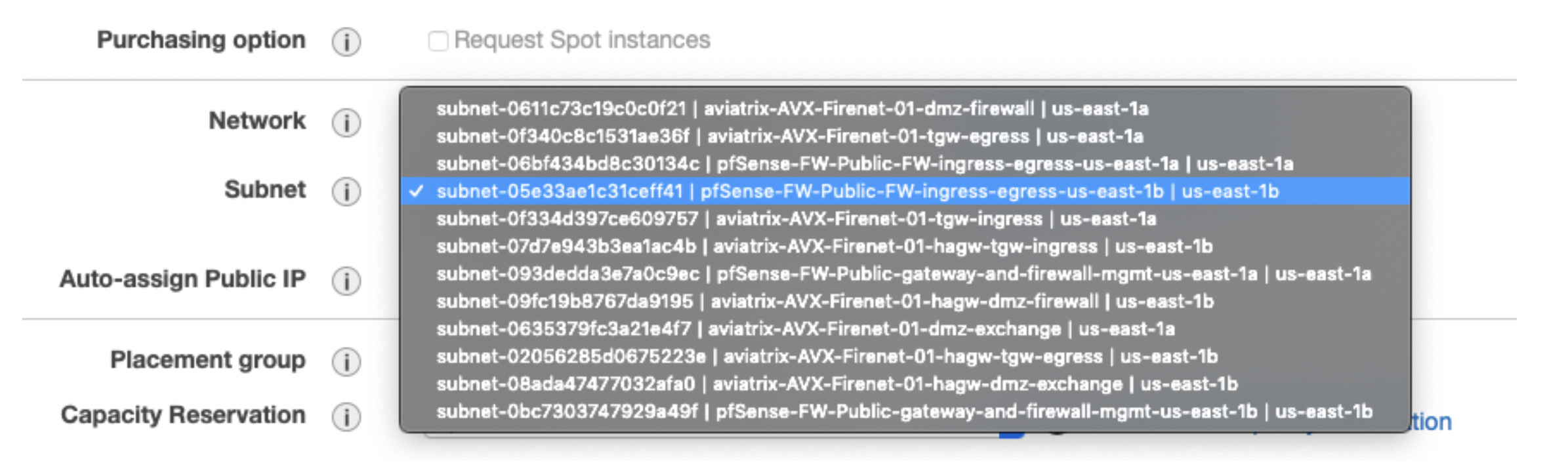The image size is (1568, 476).
Task: Select pfSense gateway-and-firewall-mgmt us-east-1b subnet
Action: coord(903,412)
